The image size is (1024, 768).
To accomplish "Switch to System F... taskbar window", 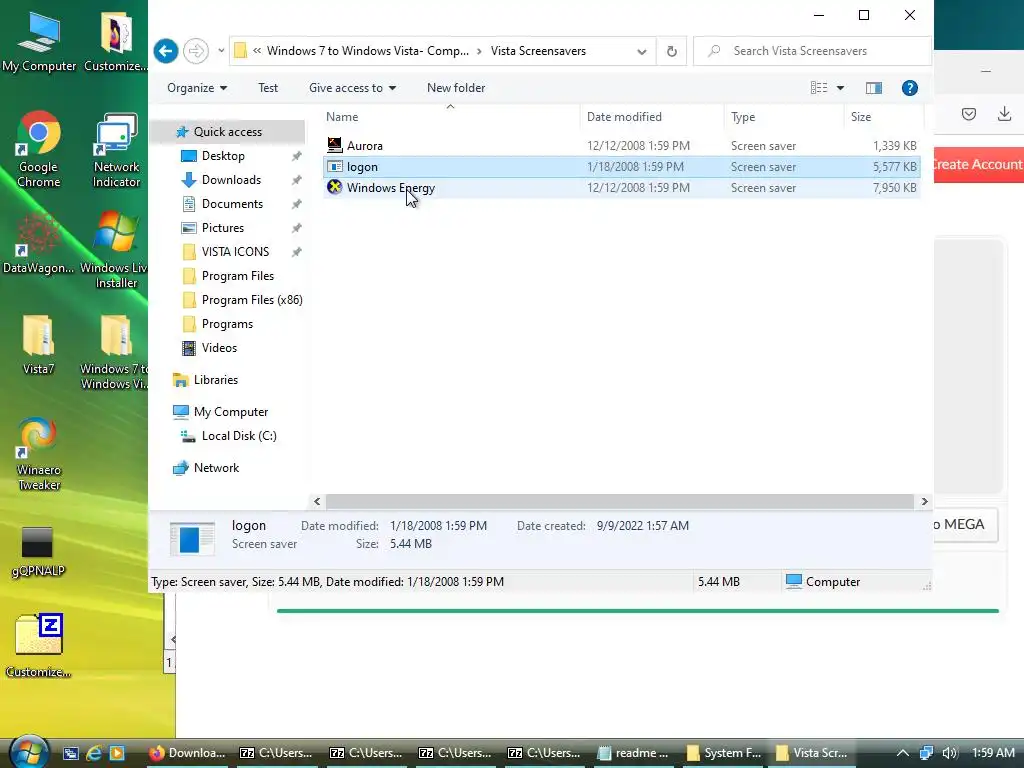I will 724,753.
